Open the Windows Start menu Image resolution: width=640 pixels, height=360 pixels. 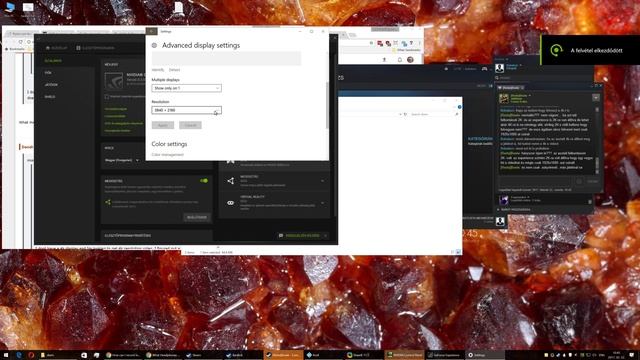[6, 355]
